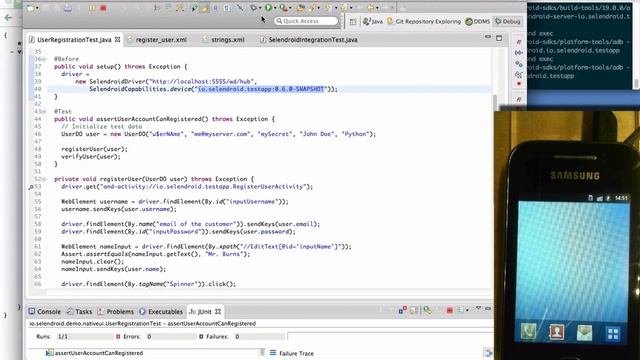Click the New file toolbar icon
640x360 pixels.
tap(31, 8)
